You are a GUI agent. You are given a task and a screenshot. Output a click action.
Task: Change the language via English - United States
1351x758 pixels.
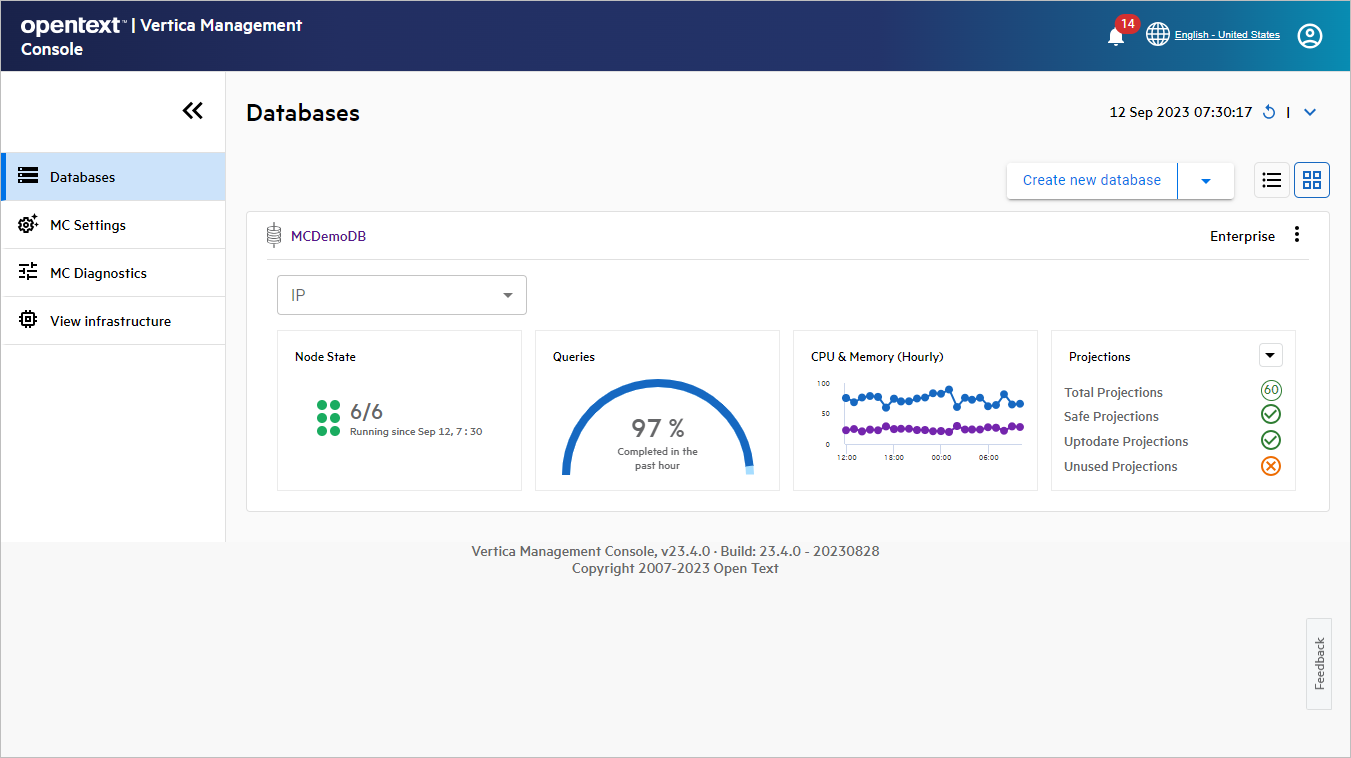click(x=1226, y=34)
